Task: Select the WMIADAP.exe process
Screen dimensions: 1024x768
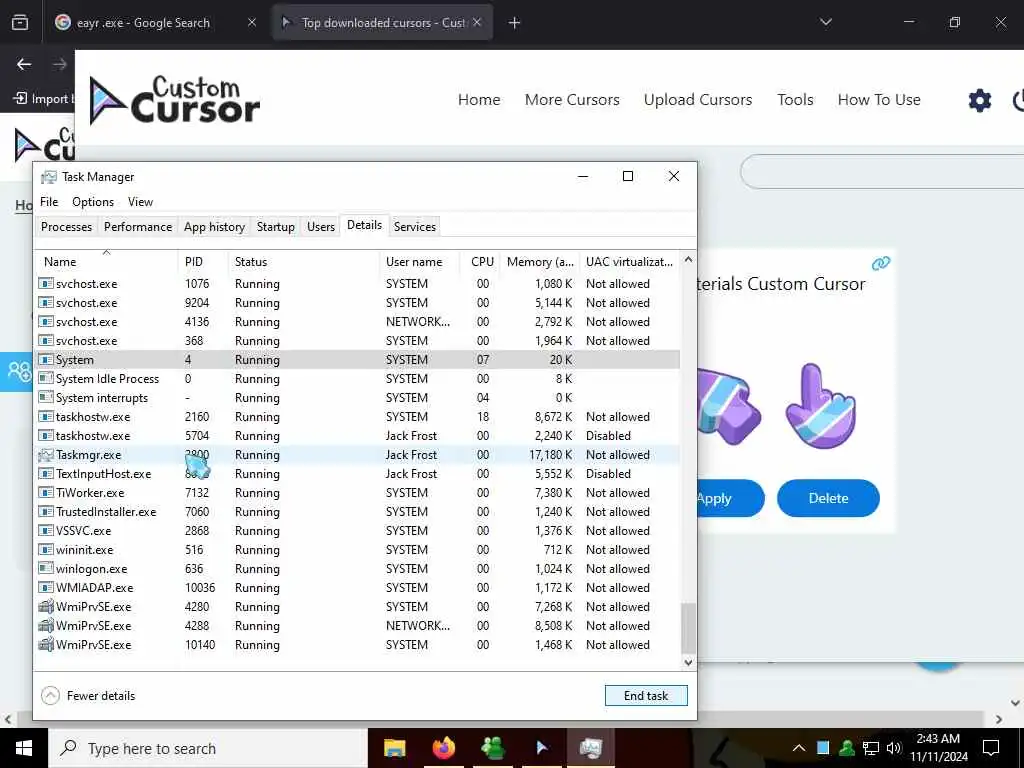Action: (357, 588)
